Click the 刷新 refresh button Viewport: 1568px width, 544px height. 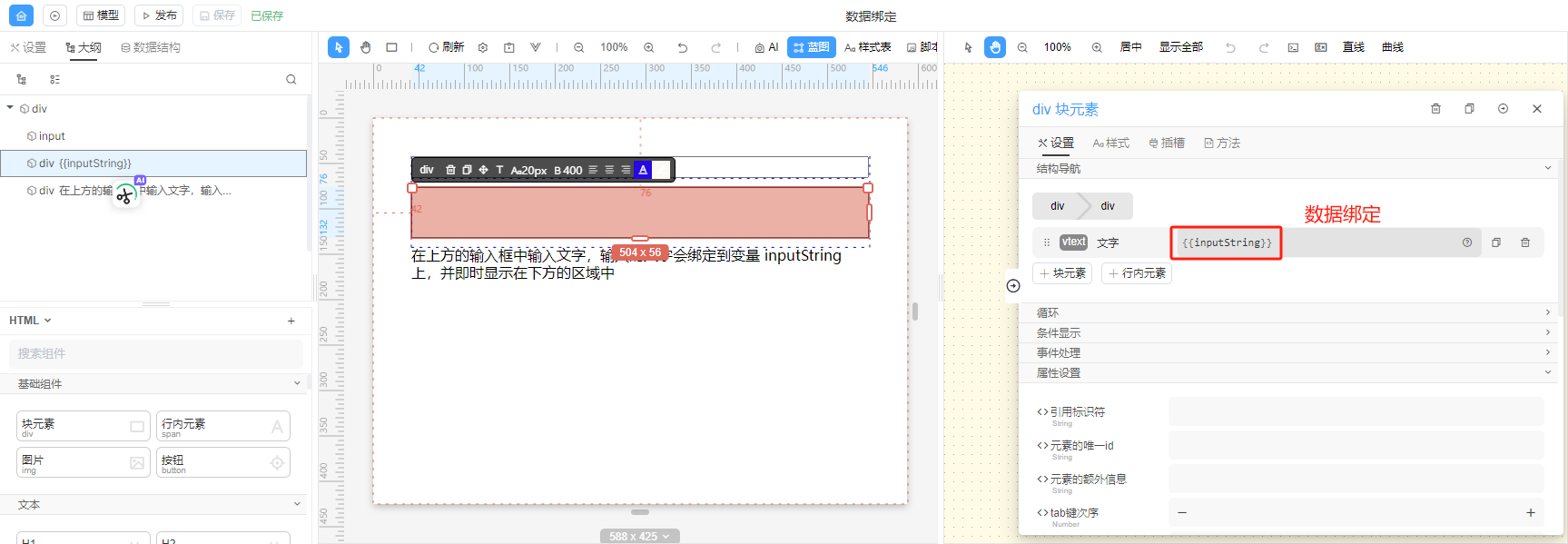click(446, 47)
